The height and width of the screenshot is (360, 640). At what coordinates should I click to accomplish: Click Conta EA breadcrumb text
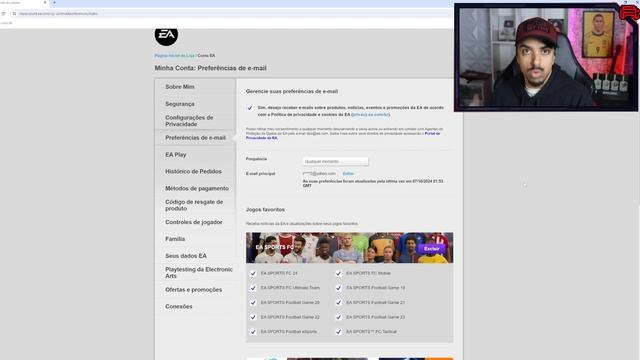tap(206, 56)
